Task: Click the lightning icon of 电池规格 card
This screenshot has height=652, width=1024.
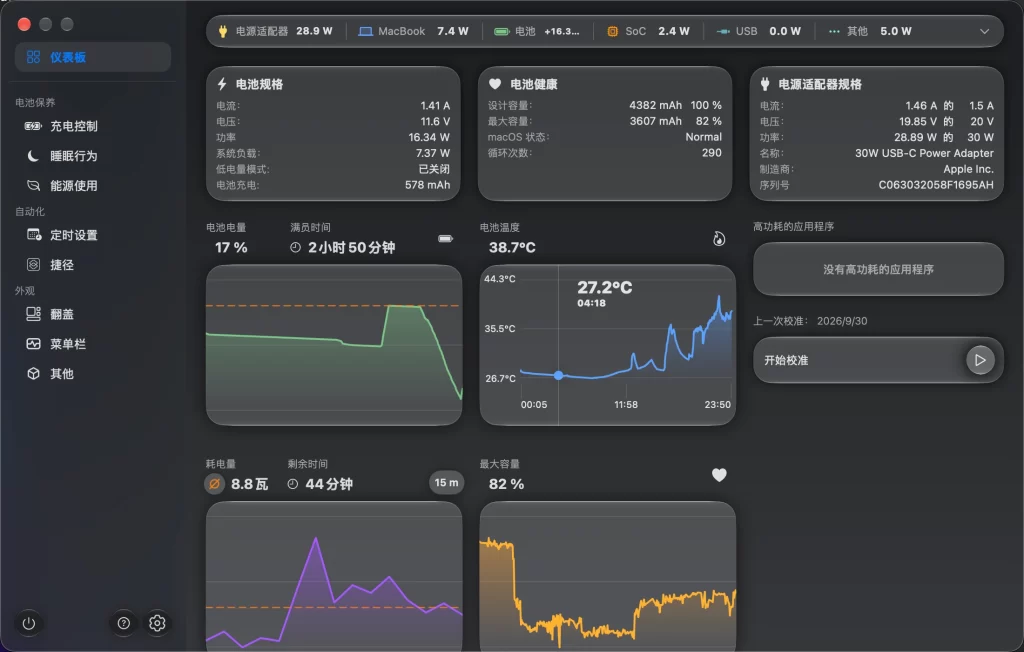Action: tap(222, 84)
